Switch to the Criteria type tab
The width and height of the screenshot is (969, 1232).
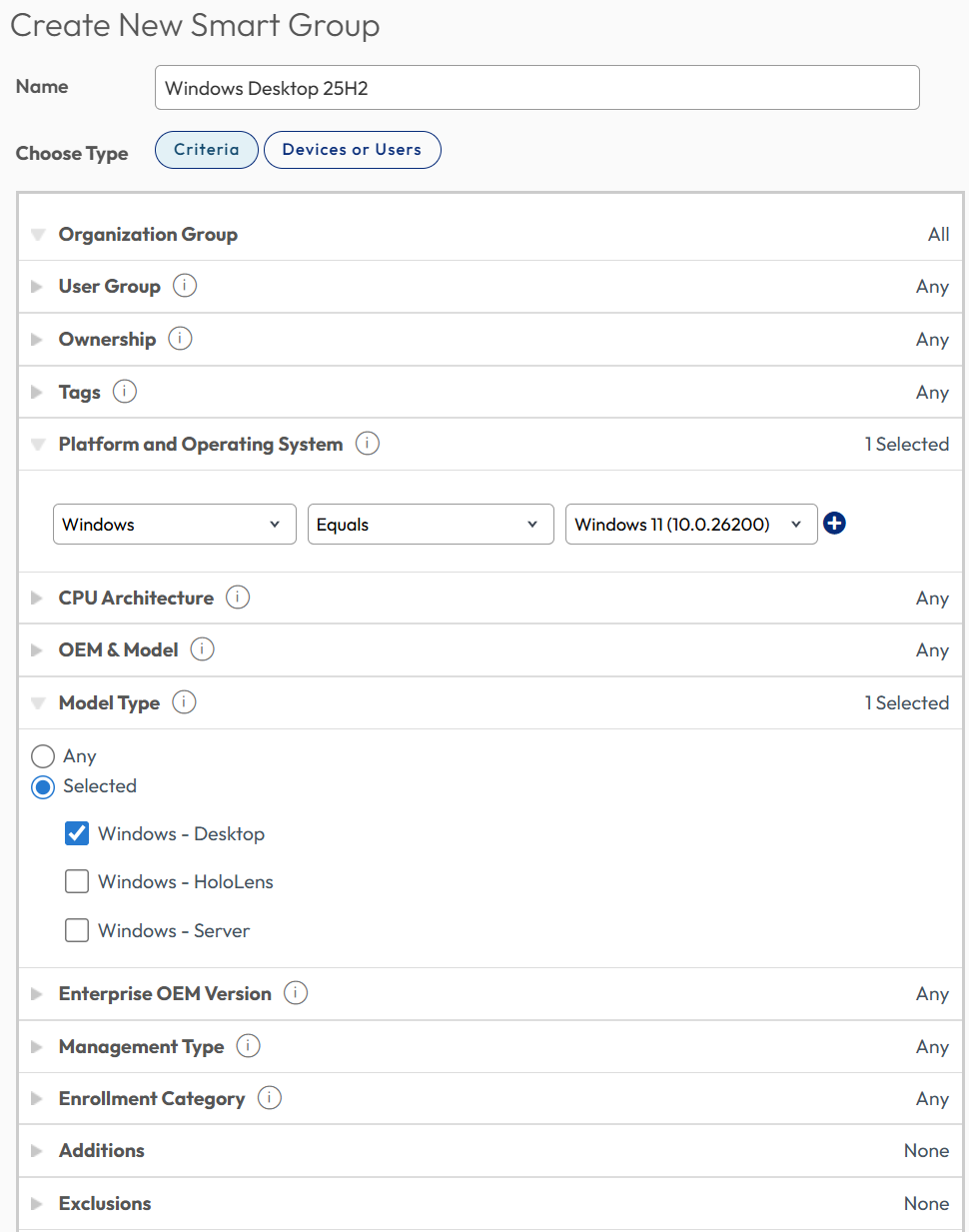coord(207,150)
